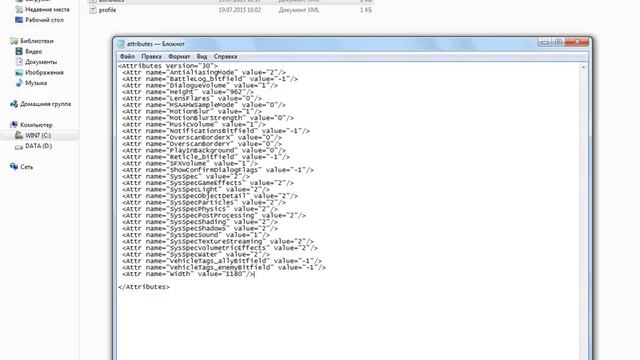Click the NotificationsBitfield attribute line
640x360 pixels.
click(216, 131)
